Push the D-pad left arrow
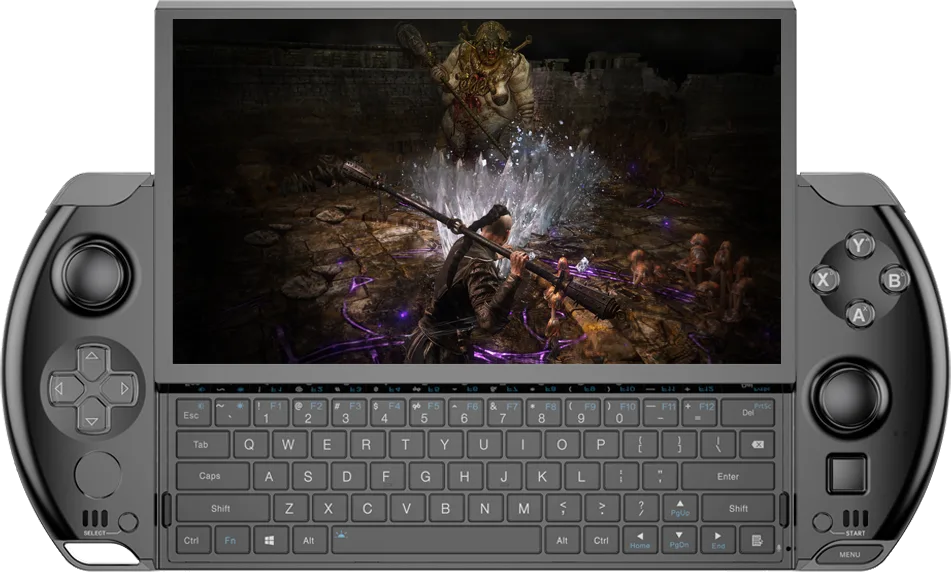This screenshot has height=572, width=951. (x=61, y=388)
